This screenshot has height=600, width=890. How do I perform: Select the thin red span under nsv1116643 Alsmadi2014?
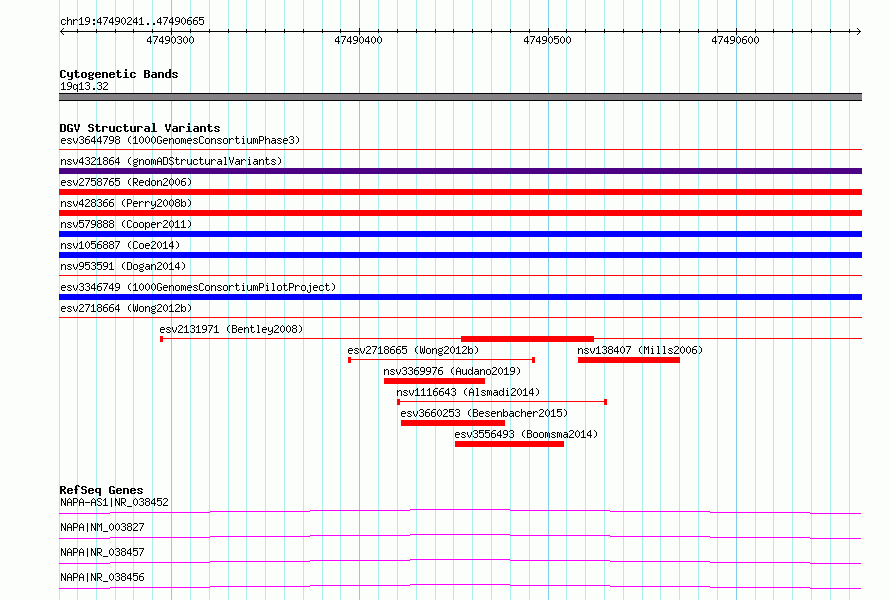tap(502, 402)
